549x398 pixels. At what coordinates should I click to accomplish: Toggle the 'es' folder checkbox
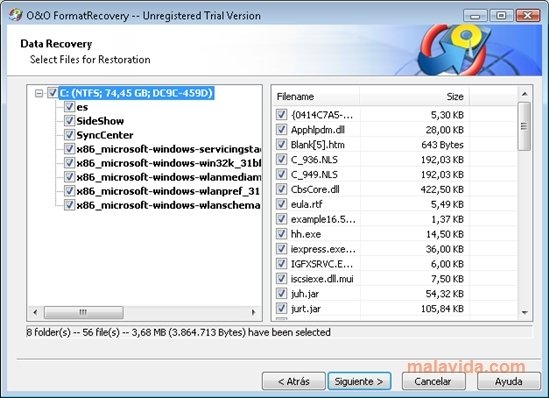coord(69,106)
